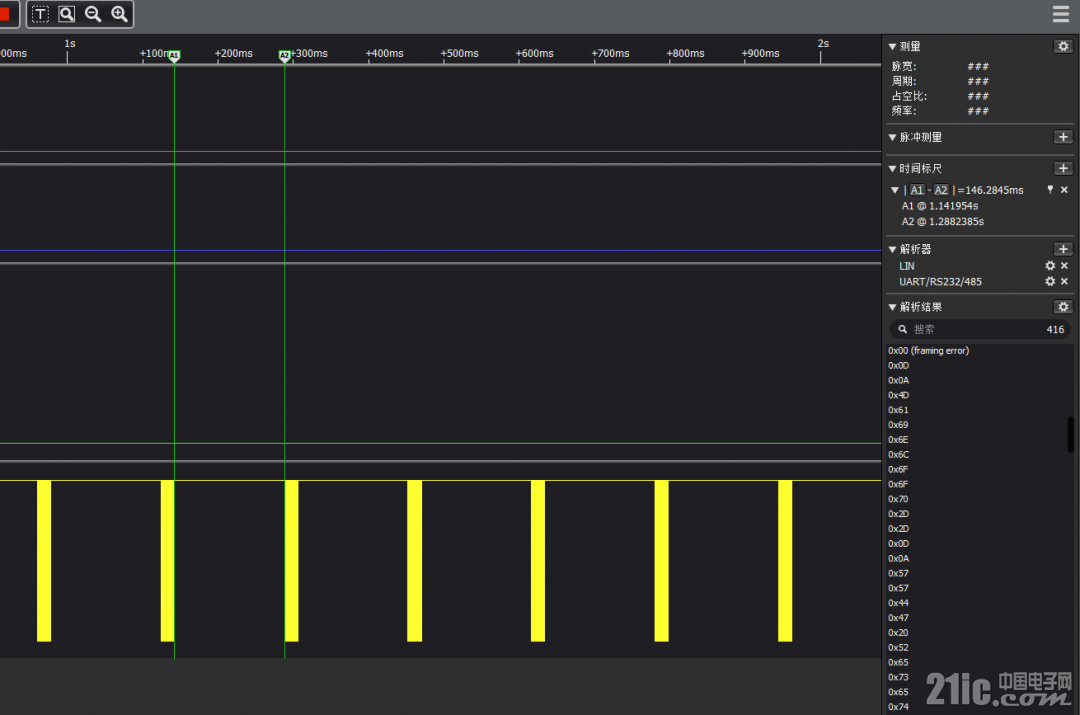This screenshot has width=1080, height=715.
Task: Collapse the 测量 section
Action: point(893,47)
